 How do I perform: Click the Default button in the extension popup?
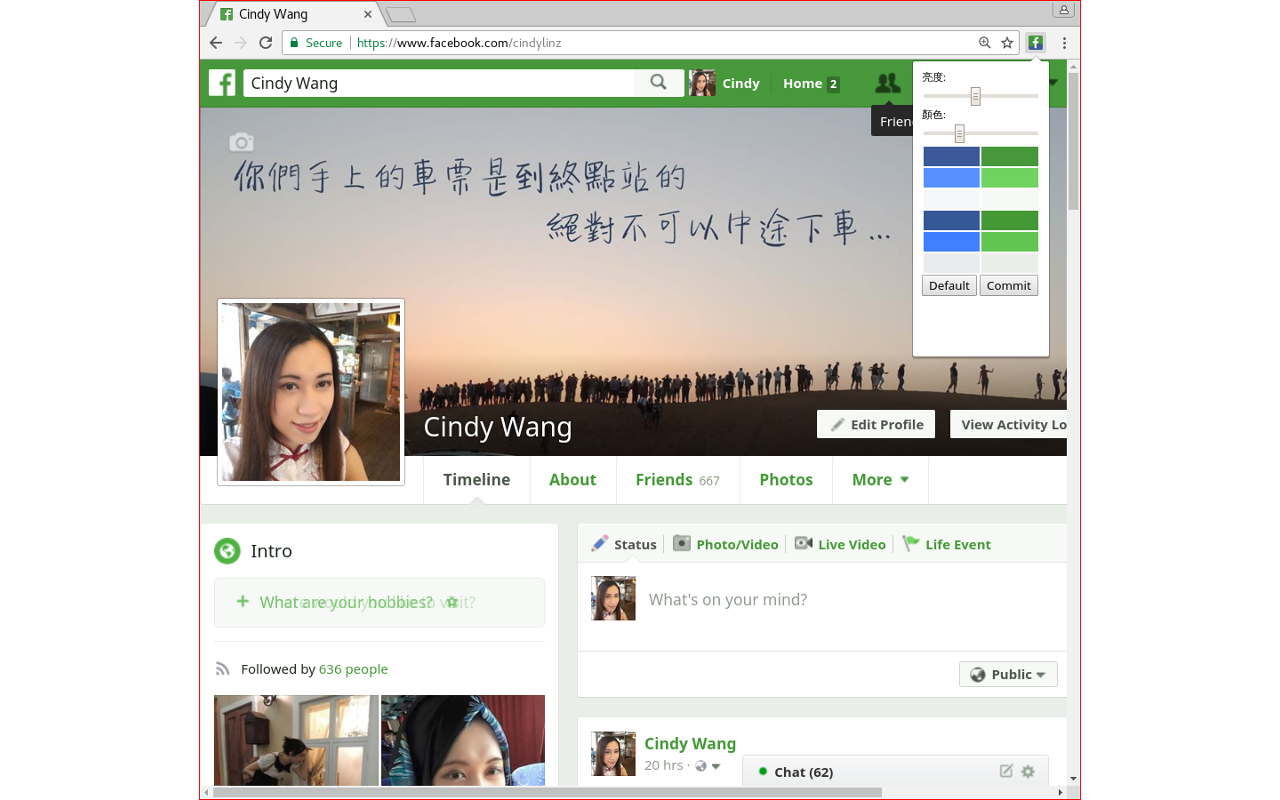949,286
